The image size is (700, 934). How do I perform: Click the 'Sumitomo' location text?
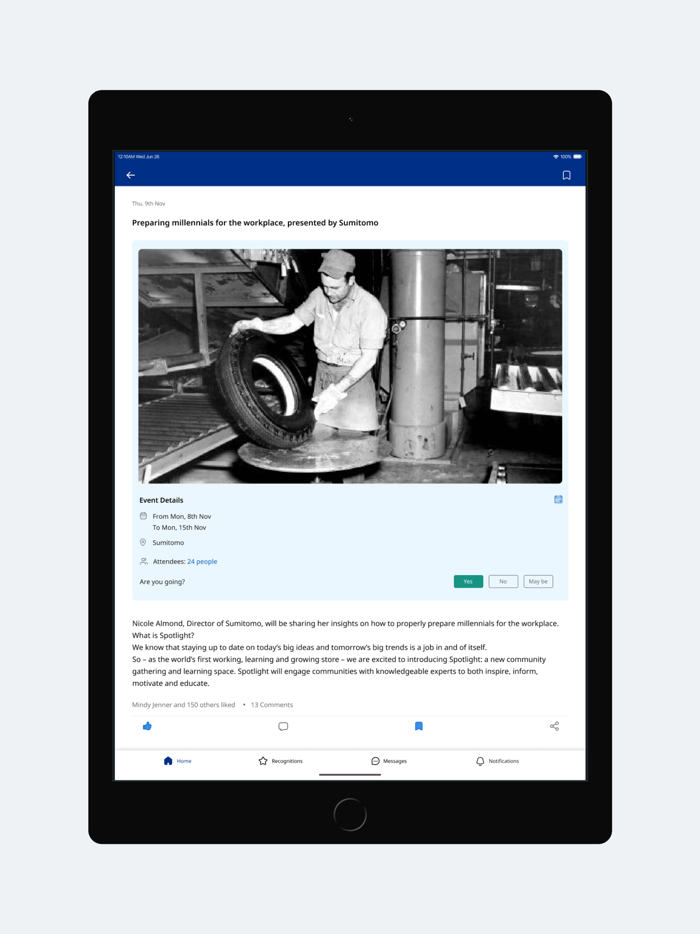[168, 543]
